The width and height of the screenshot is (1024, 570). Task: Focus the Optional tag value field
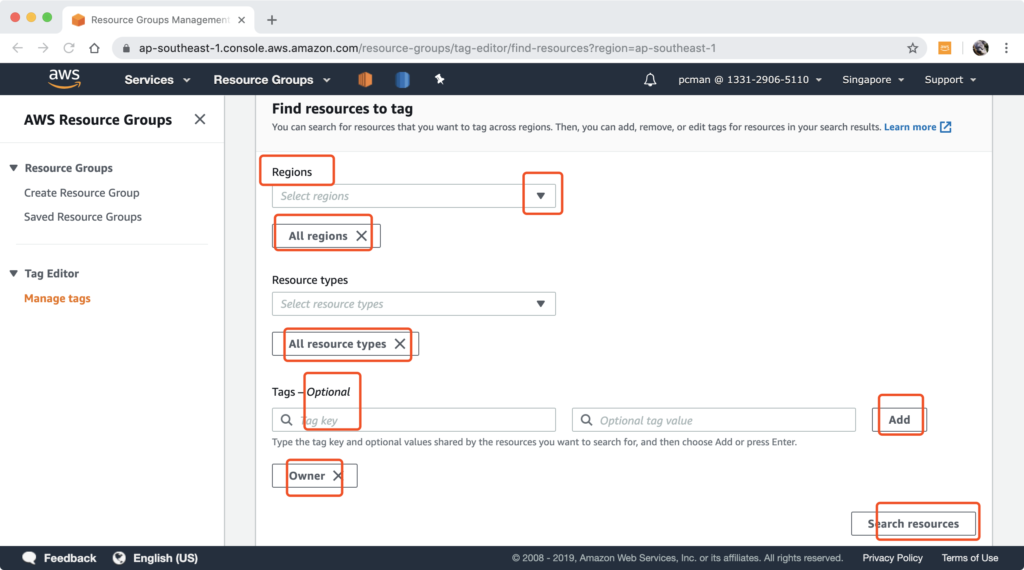(713, 420)
